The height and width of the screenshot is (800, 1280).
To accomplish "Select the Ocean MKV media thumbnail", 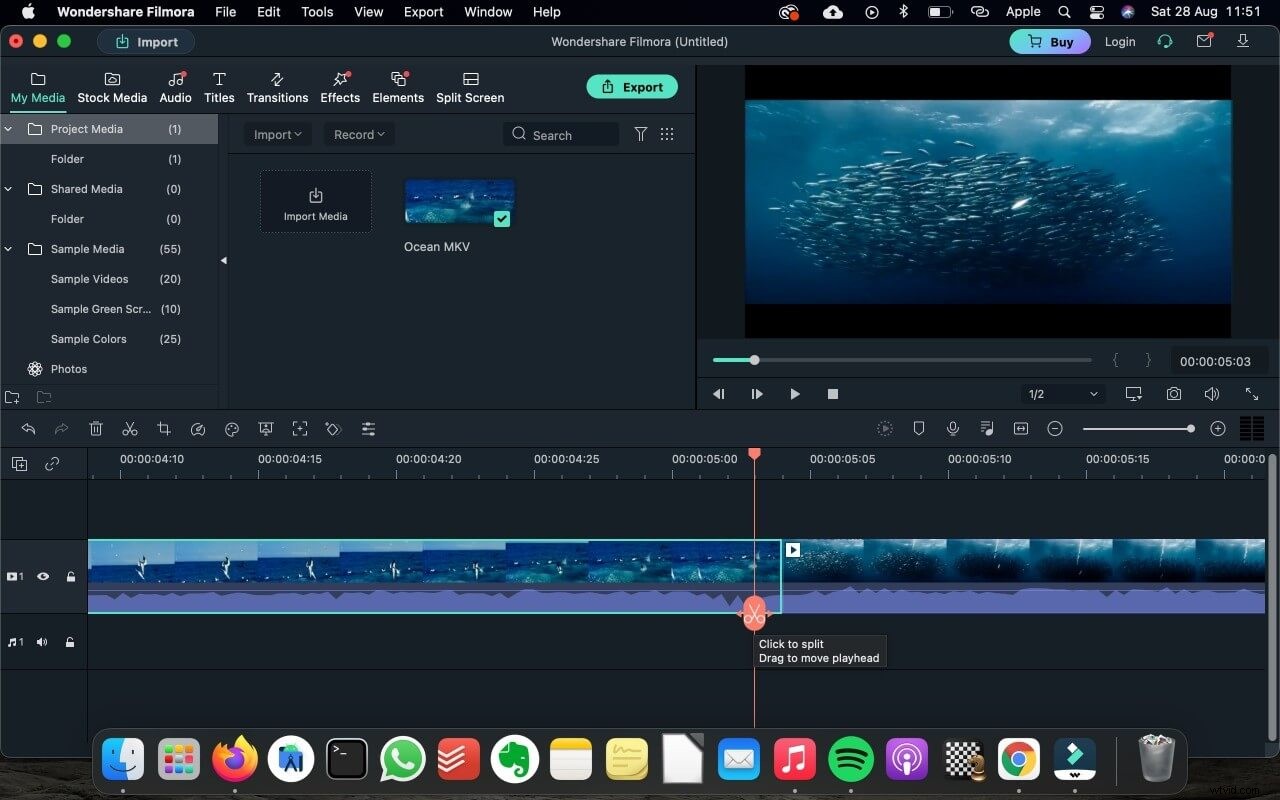I will 458,200.
